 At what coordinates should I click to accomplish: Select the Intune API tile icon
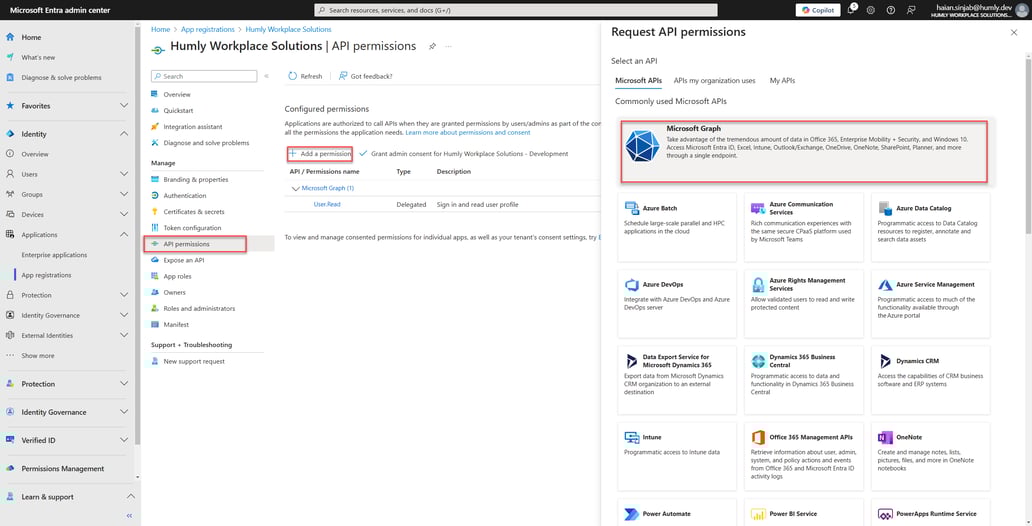[x=631, y=438]
